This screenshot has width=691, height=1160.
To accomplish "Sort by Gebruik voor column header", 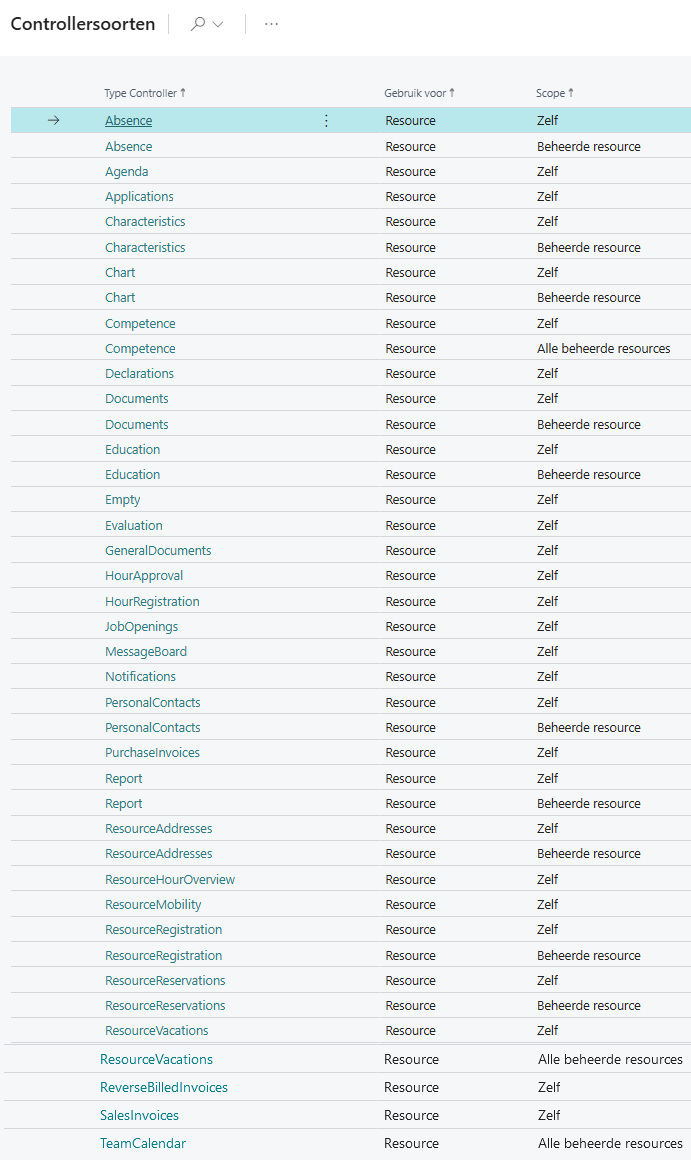I will pyautogui.click(x=419, y=93).
